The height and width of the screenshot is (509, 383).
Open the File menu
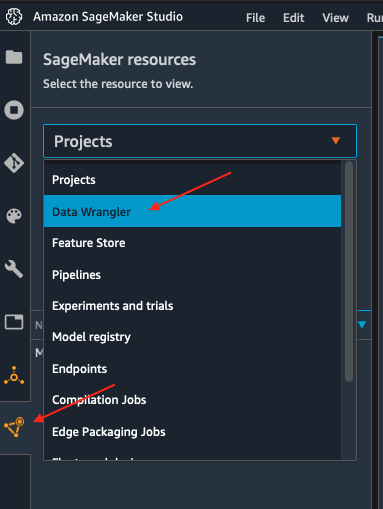tap(255, 18)
